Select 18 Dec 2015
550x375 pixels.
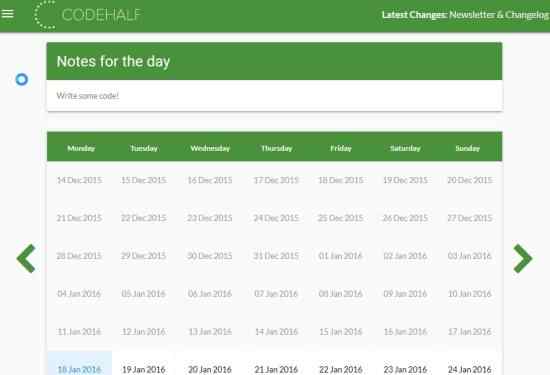[341, 180]
